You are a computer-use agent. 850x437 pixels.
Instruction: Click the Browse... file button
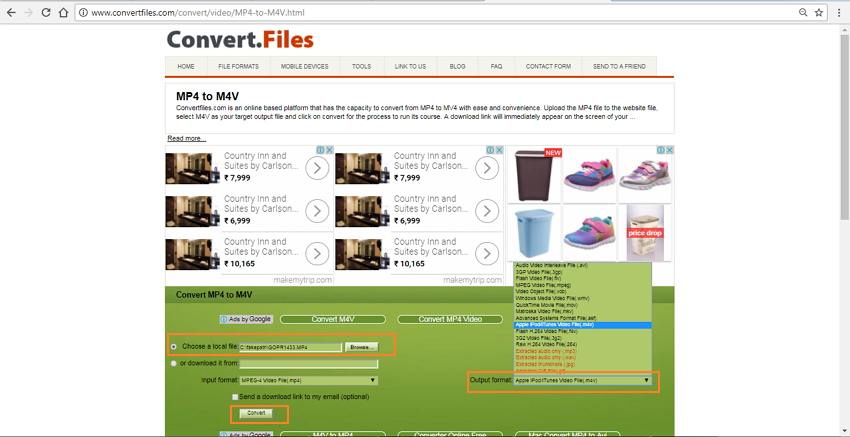(362, 346)
